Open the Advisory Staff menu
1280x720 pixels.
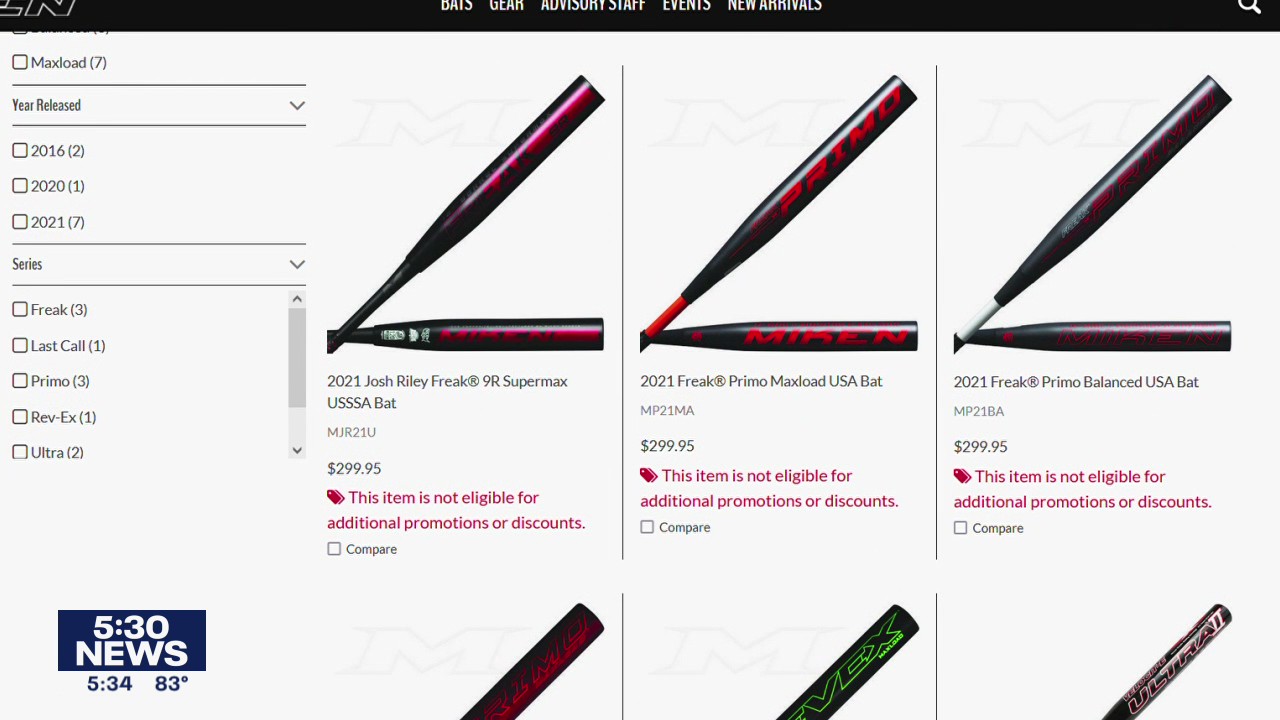coord(593,6)
